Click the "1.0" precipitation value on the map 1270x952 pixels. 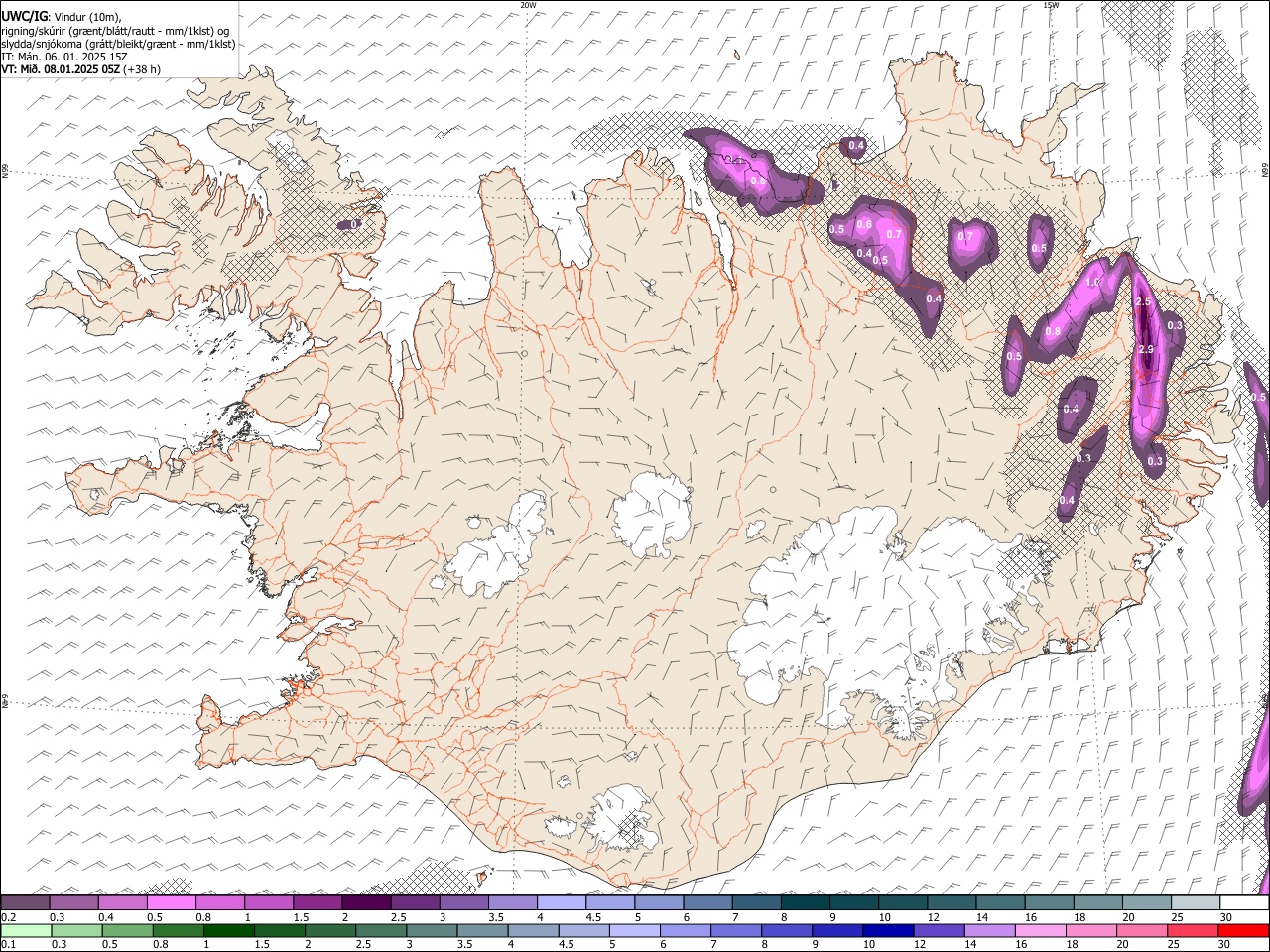1093,282
